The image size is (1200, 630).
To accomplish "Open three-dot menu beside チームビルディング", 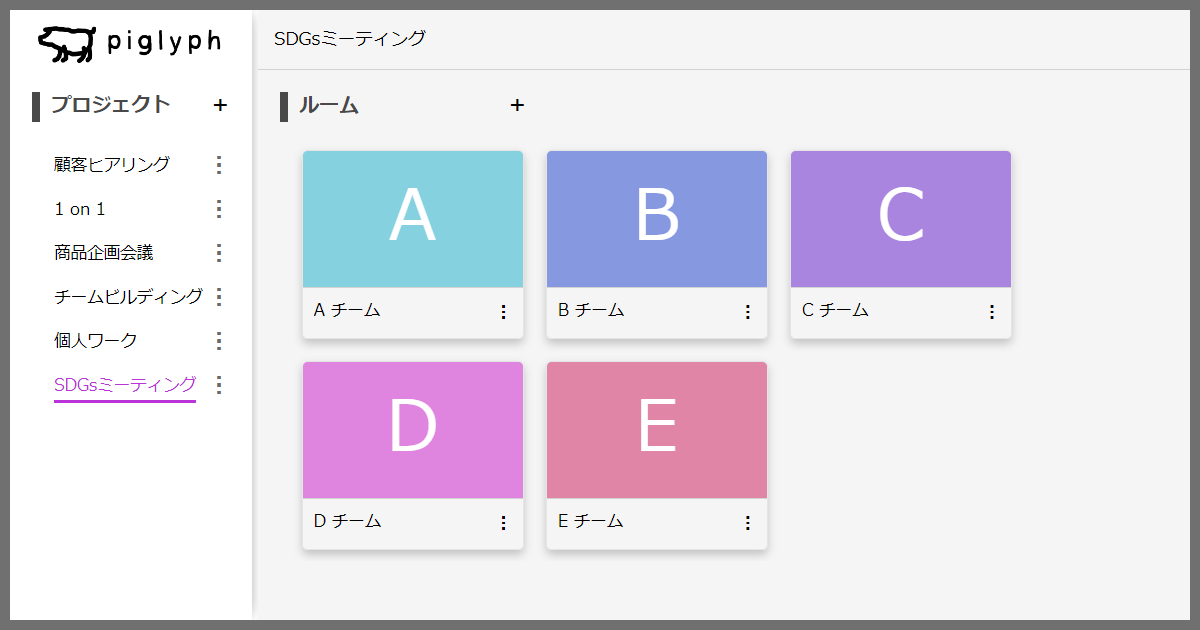I will coord(220,297).
